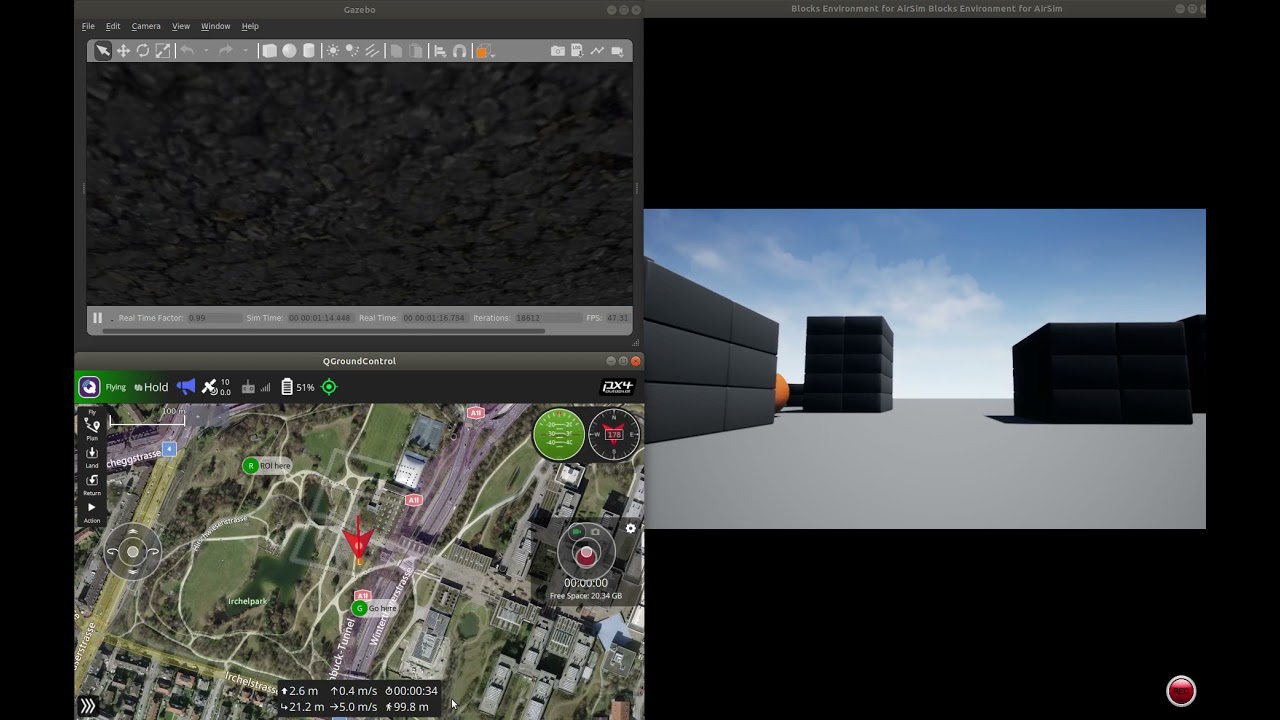This screenshot has width=1280, height=720.
Task: Click the redo arrow in Gazebo toolbar
Action: tap(226, 51)
